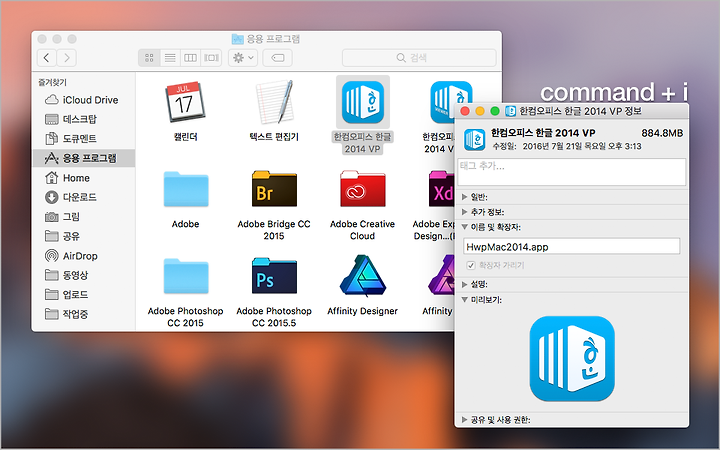Click the 884.8MB size text
This screenshot has height=450, width=720.
[662, 133]
